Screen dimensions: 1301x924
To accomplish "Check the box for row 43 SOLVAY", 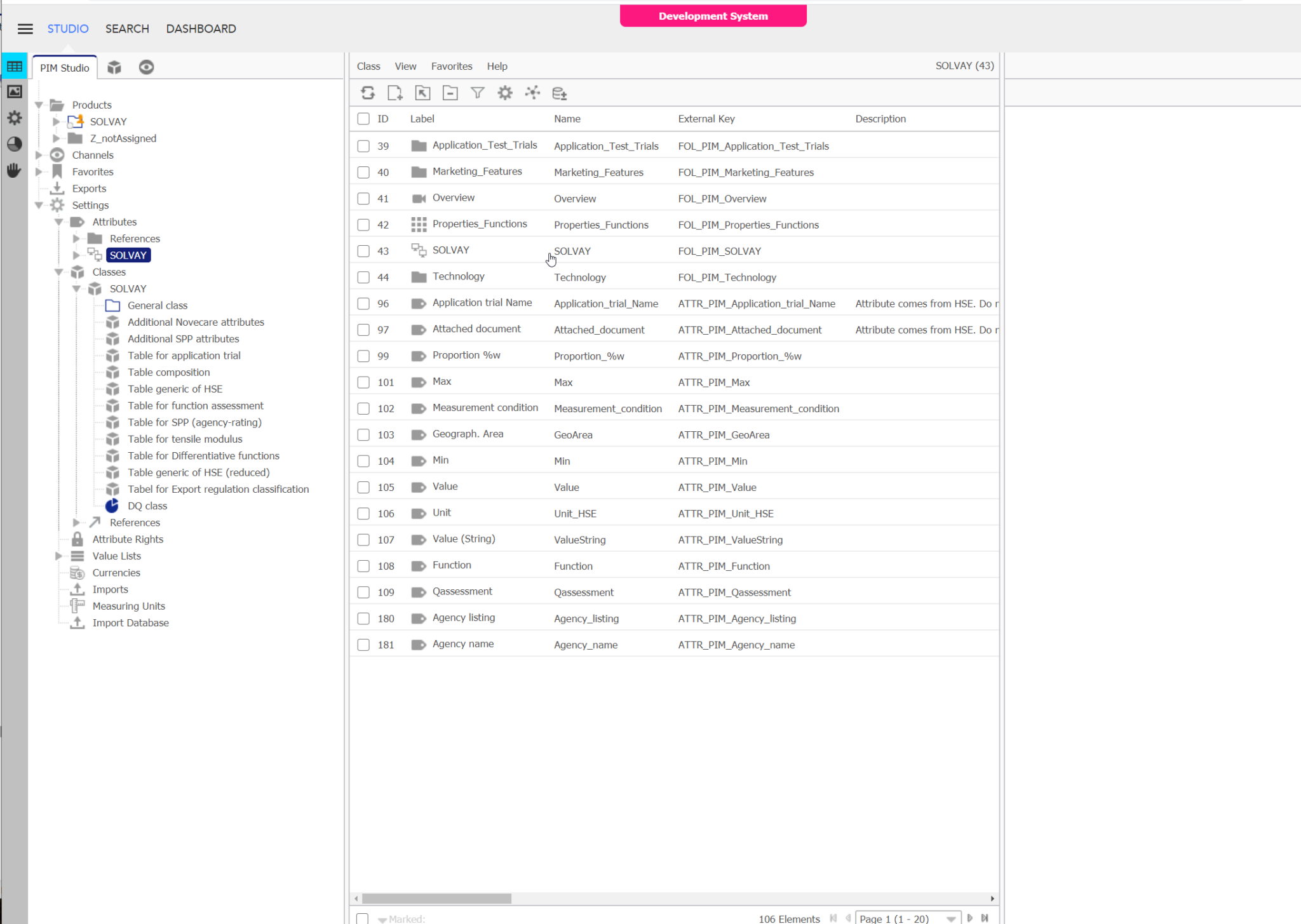I will coord(363,251).
